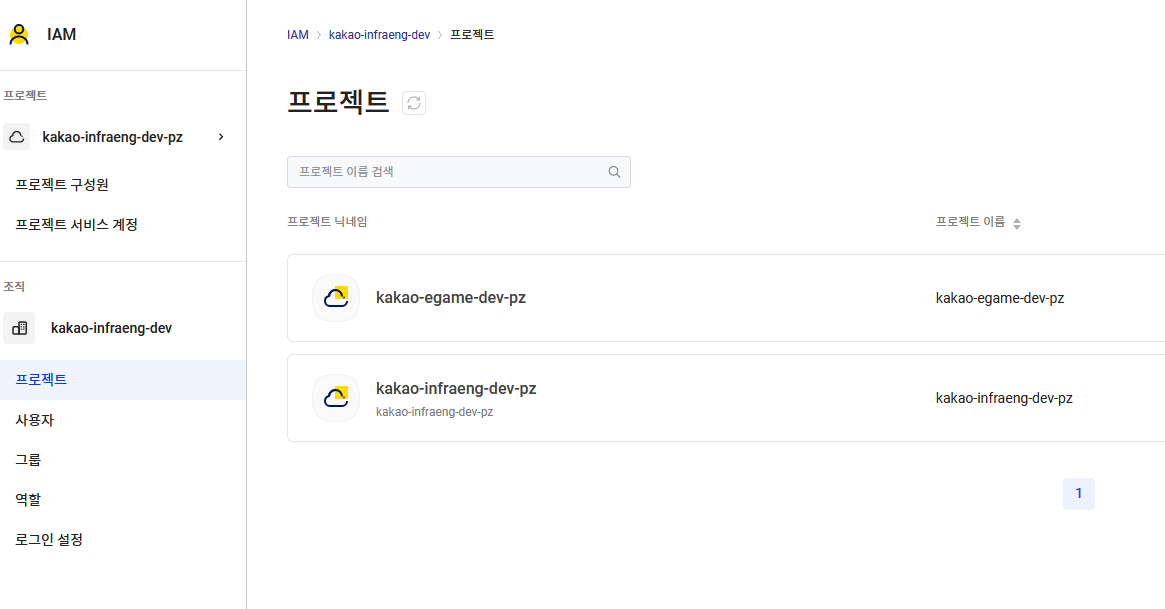Click the 프로젝트 breadcrumb text
The width and height of the screenshot is (1165, 609).
pos(473,35)
